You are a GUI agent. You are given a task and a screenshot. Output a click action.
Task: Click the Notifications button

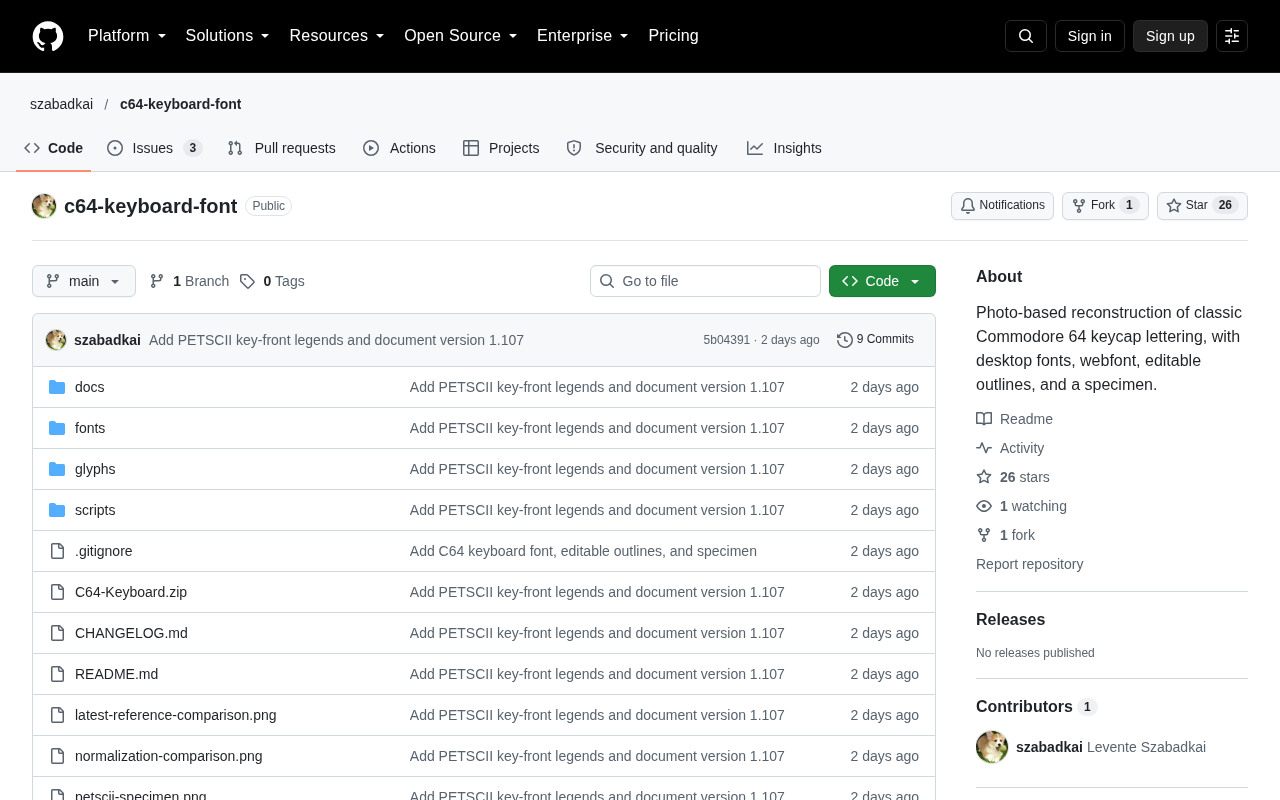click(1002, 206)
